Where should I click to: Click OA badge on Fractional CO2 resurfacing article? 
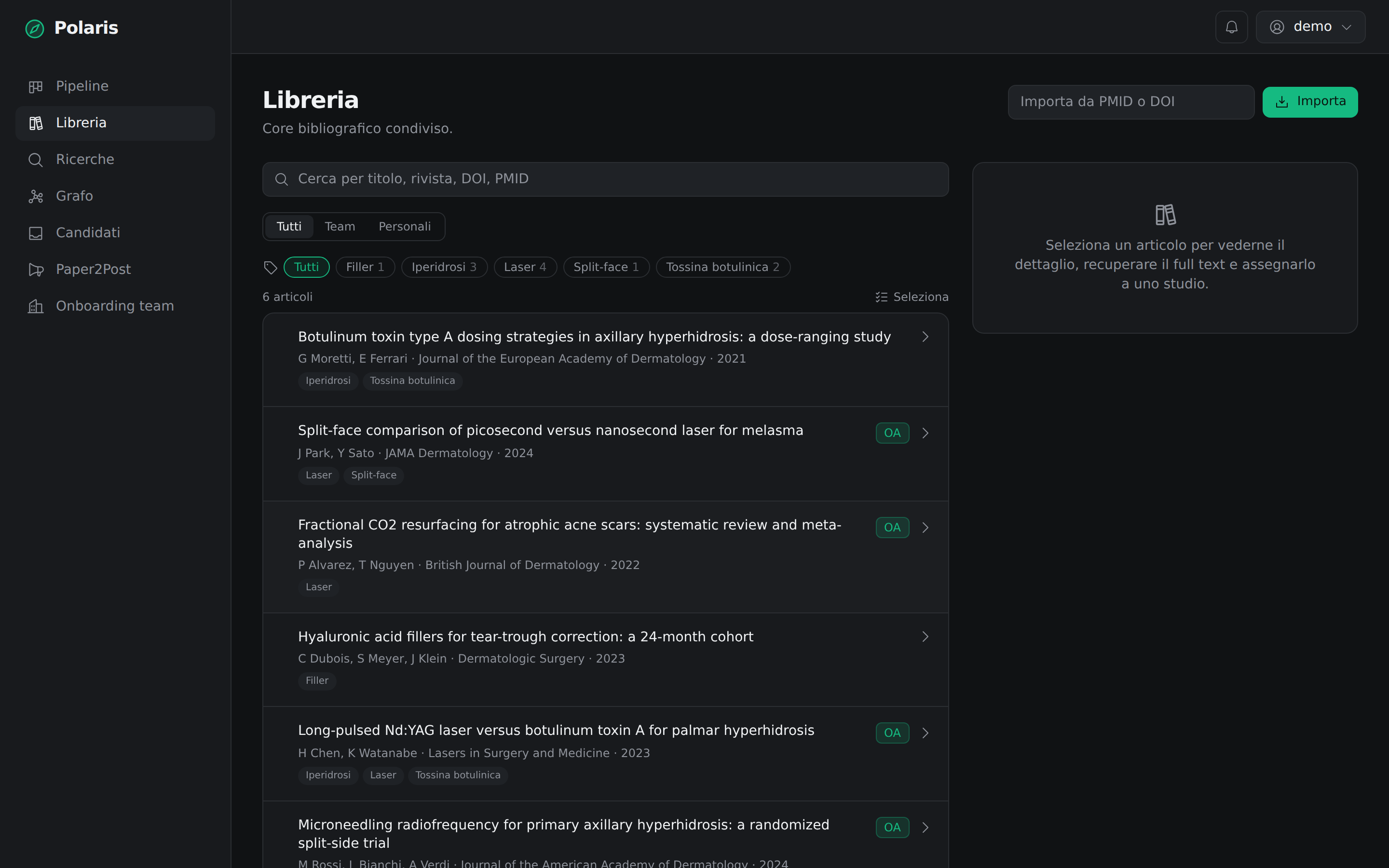click(892, 528)
